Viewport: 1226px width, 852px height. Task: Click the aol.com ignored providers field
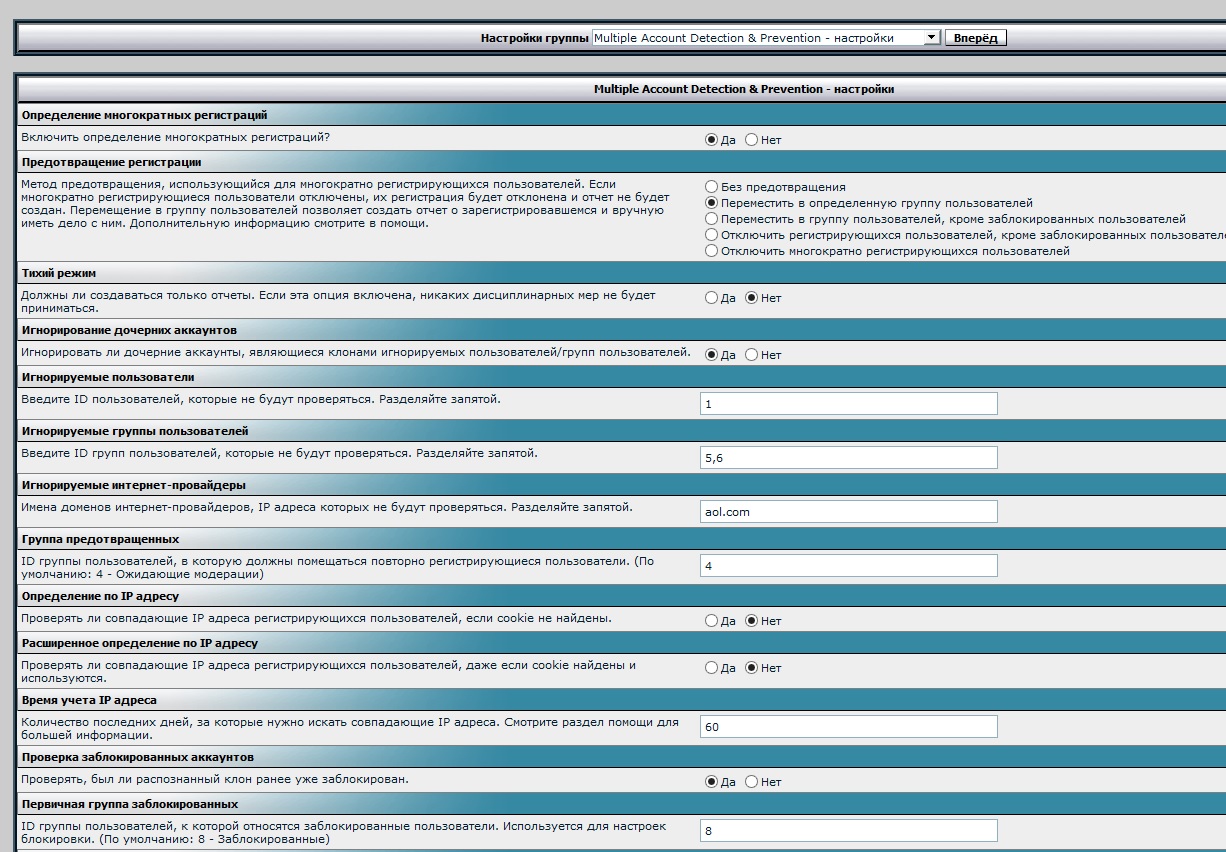848,512
